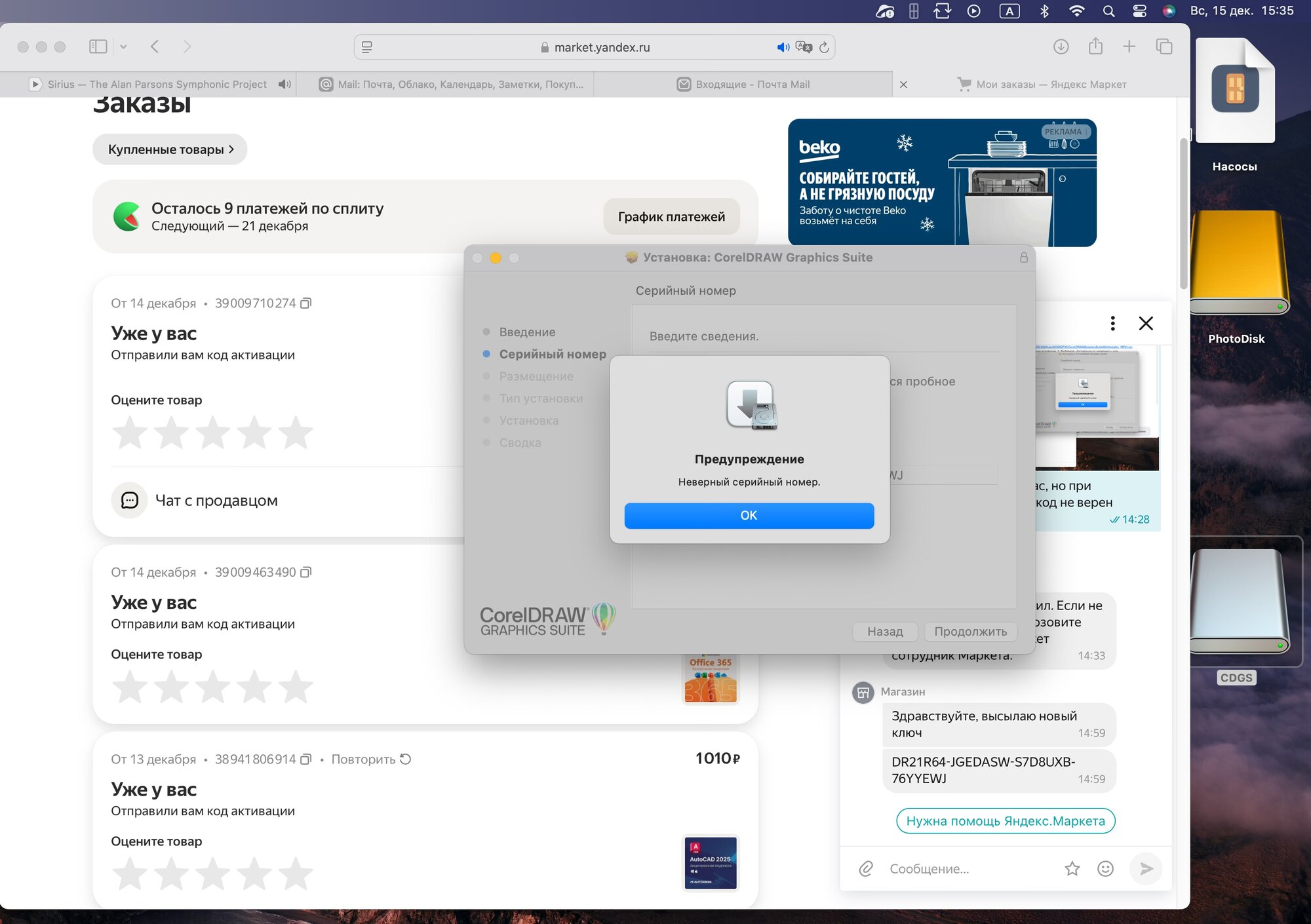Toggle Safari sidebar icon

click(x=98, y=47)
